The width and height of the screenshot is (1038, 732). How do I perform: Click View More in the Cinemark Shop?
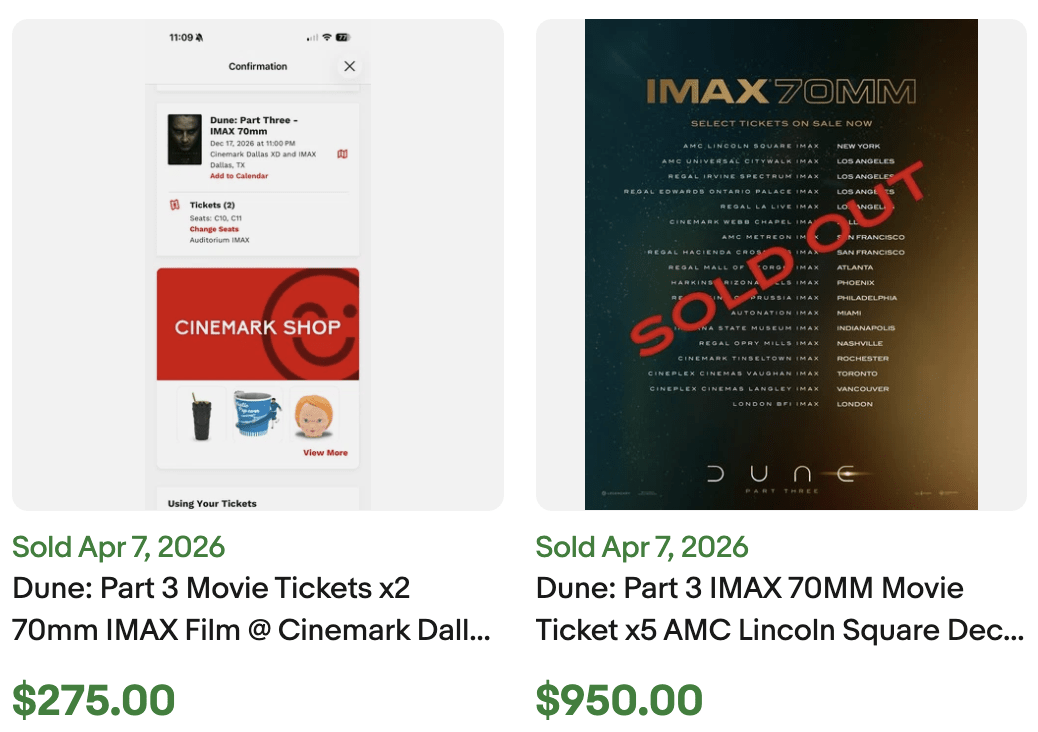click(325, 453)
